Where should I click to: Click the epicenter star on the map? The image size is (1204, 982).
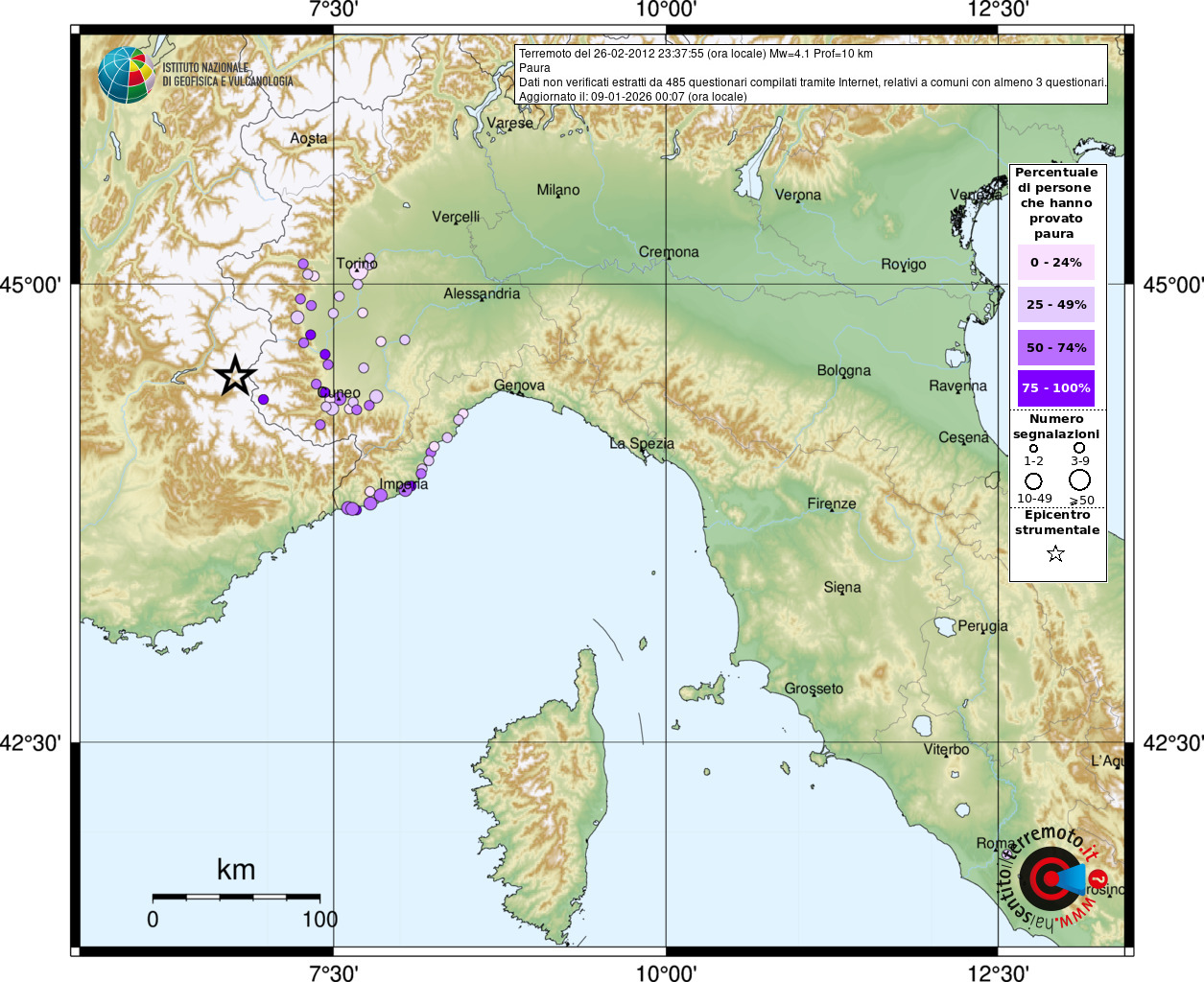tap(235, 376)
